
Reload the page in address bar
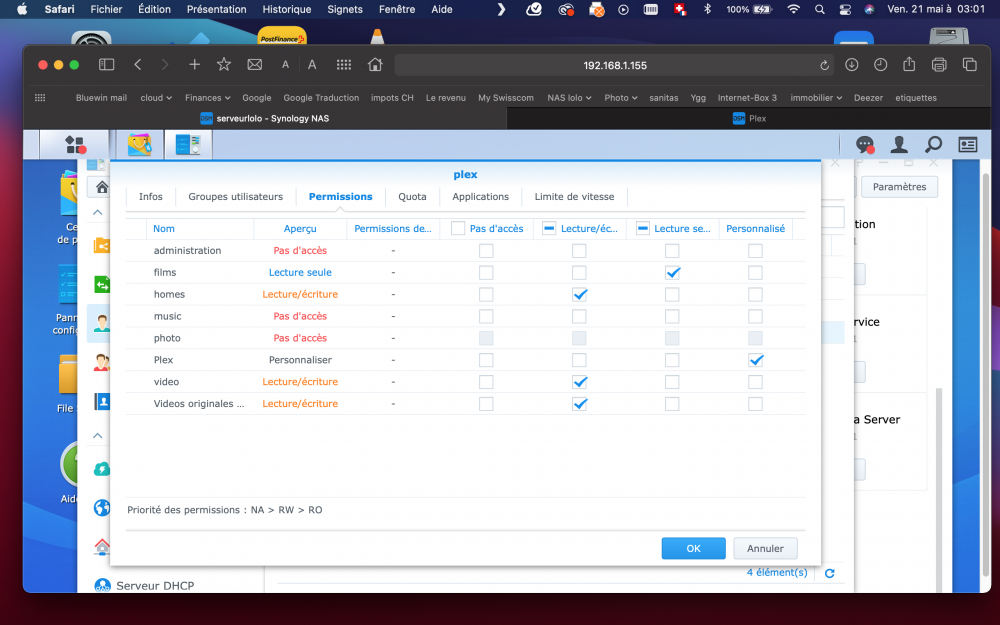pyautogui.click(x=824, y=65)
